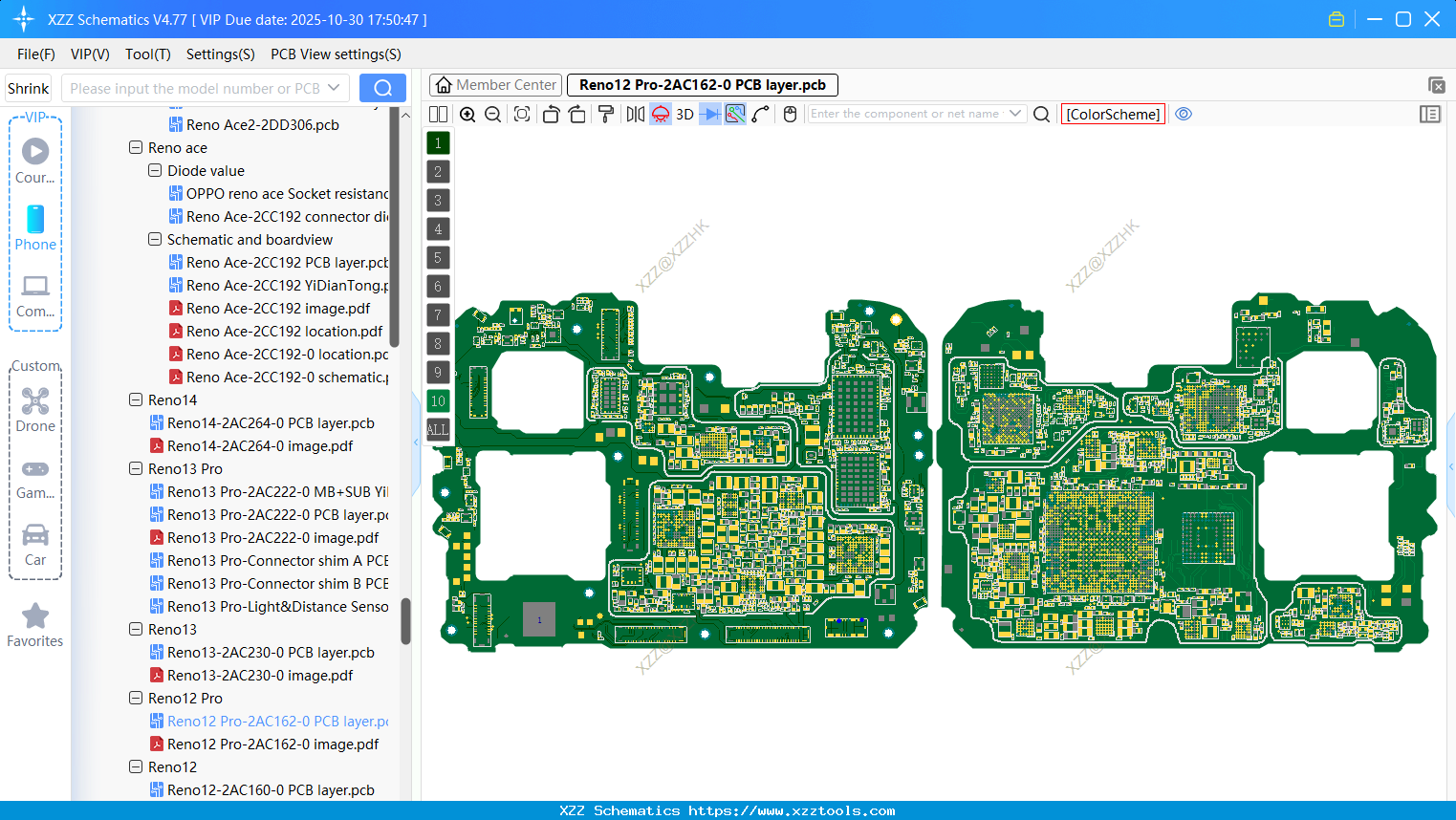
Task: Open the Tool(T) menu
Action: (147, 54)
